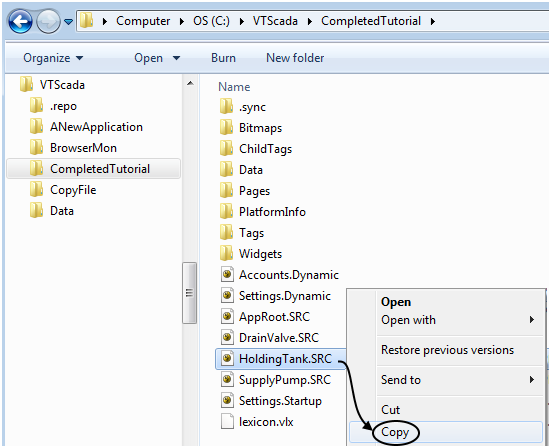This screenshot has height=448, width=551.
Task: Click the VTScada folder icon in tree
Action: point(27,84)
